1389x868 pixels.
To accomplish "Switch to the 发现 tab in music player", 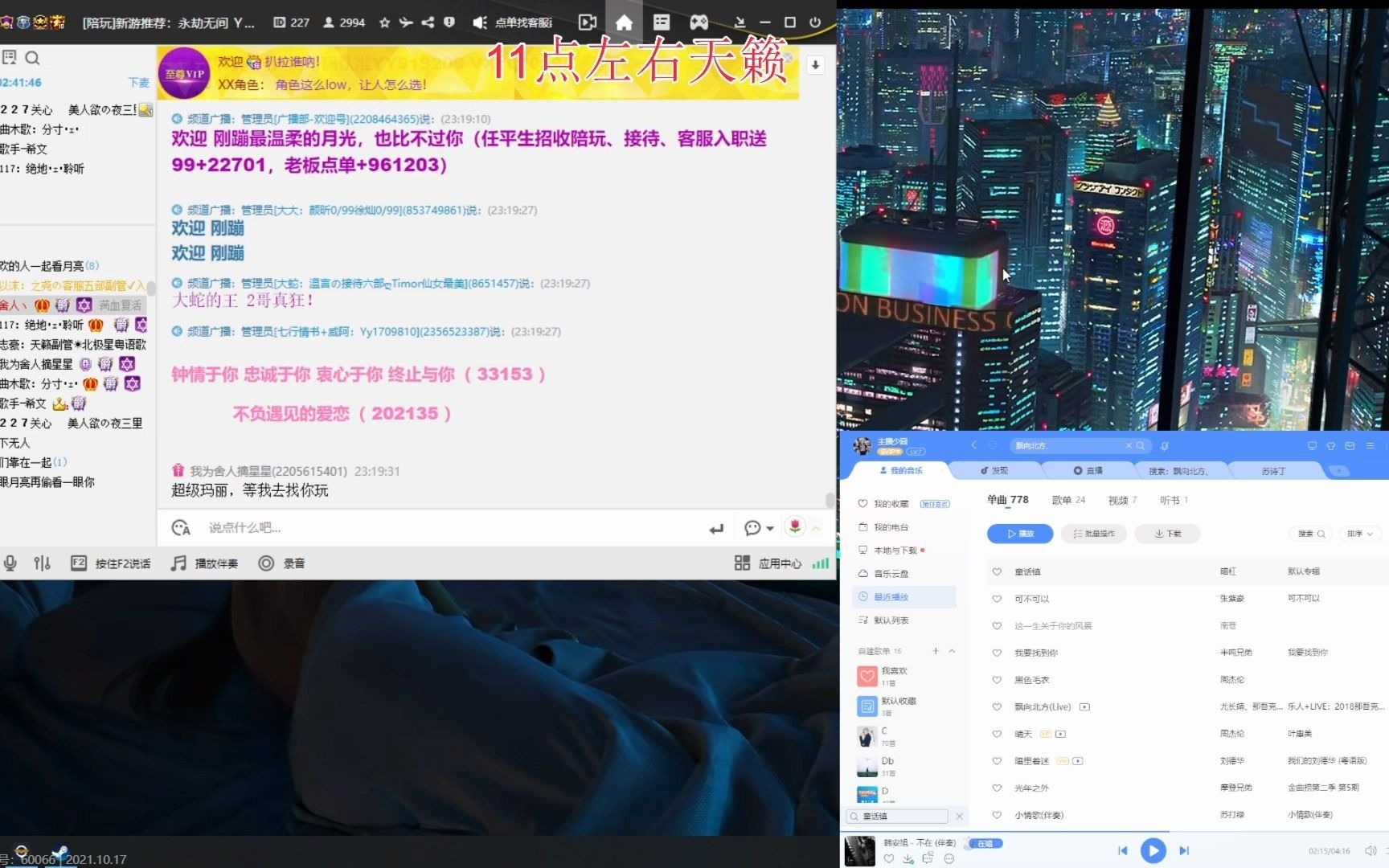I will click(x=998, y=470).
